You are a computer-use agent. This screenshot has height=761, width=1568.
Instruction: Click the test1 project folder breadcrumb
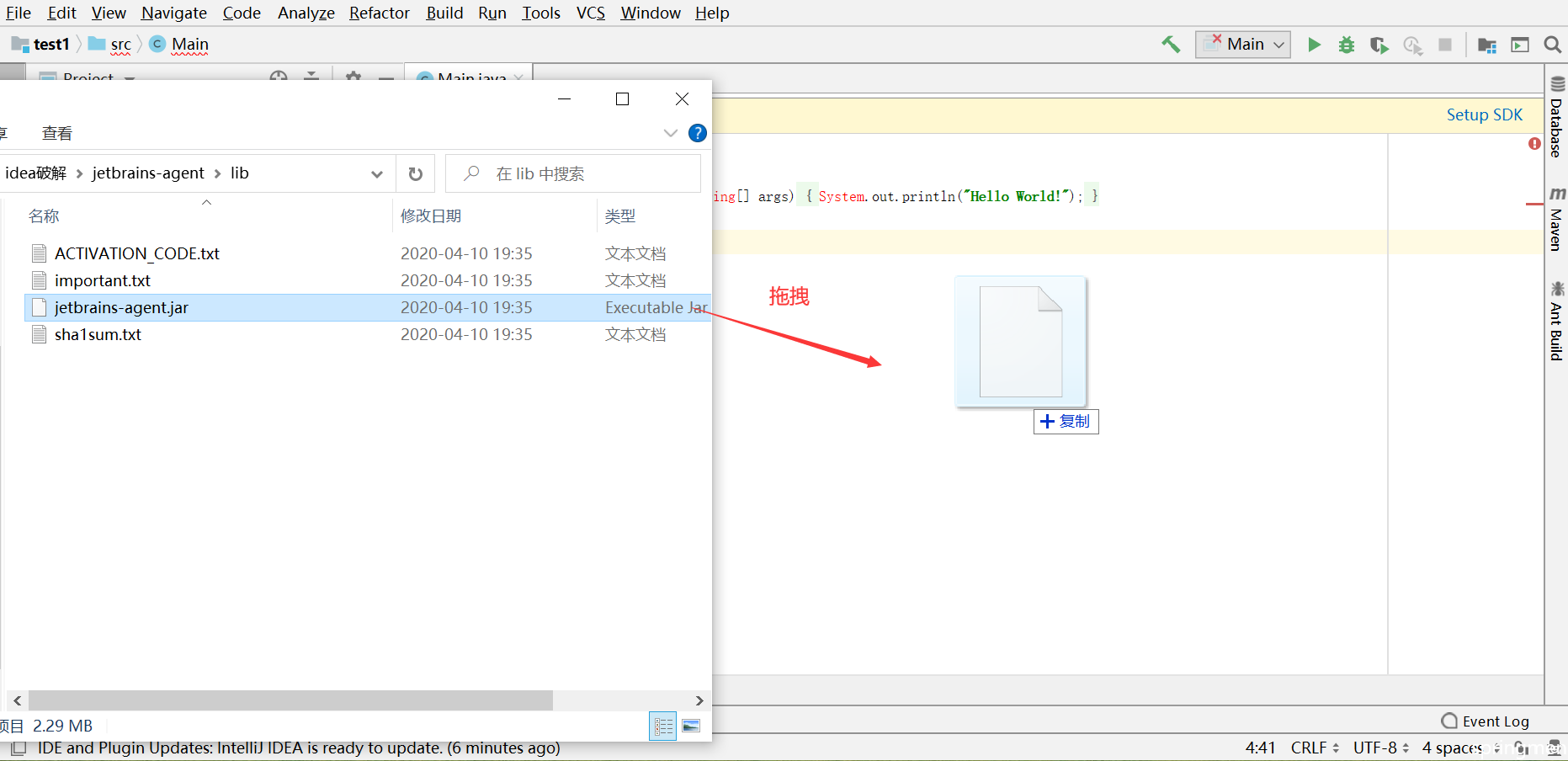pyautogui.click(x=41, y=44)
